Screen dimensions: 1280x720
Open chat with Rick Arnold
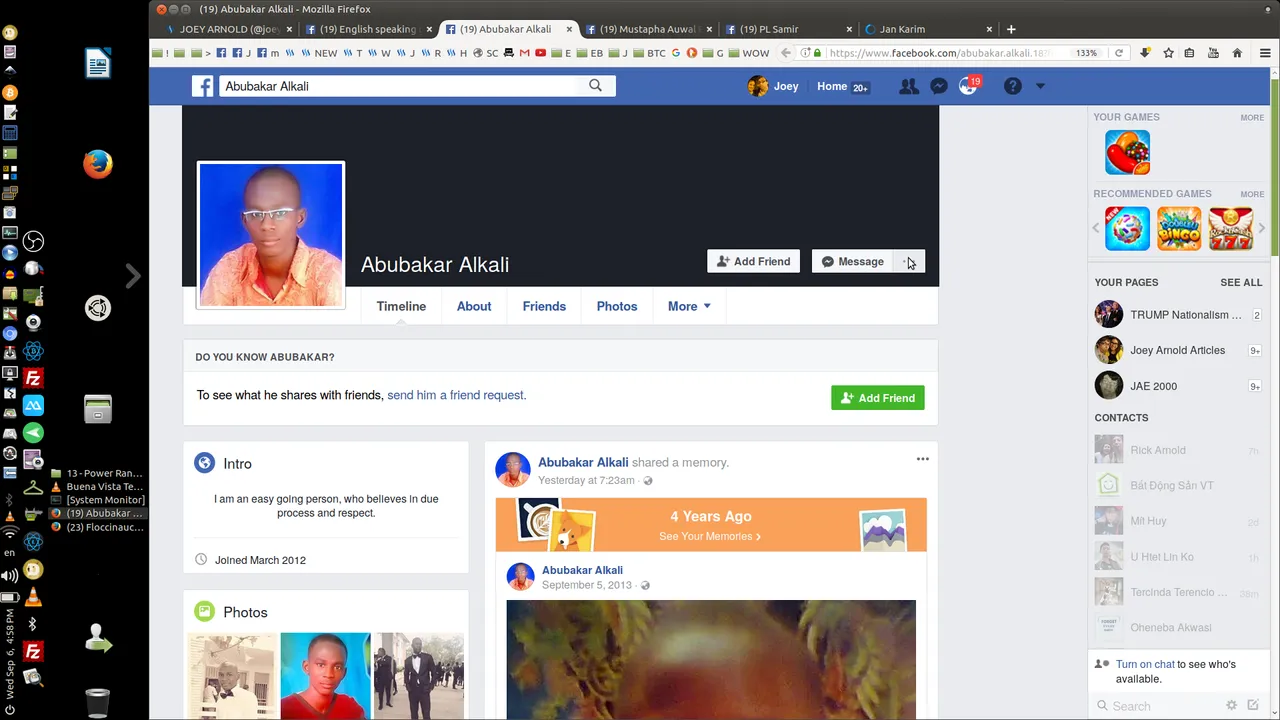1178,450
